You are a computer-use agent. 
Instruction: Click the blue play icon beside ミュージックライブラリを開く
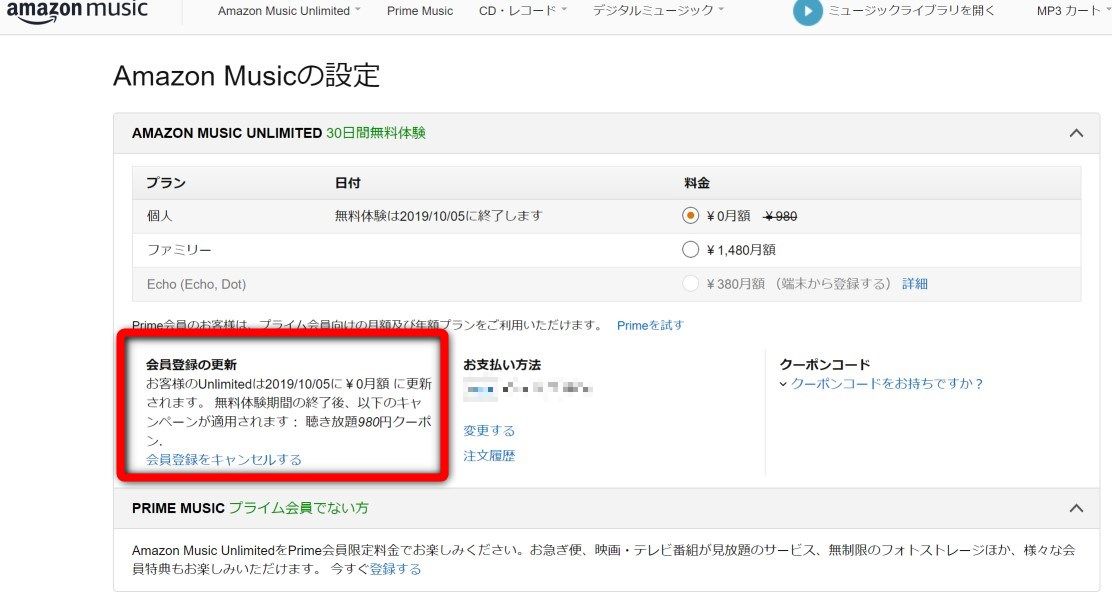click(808, 13)
